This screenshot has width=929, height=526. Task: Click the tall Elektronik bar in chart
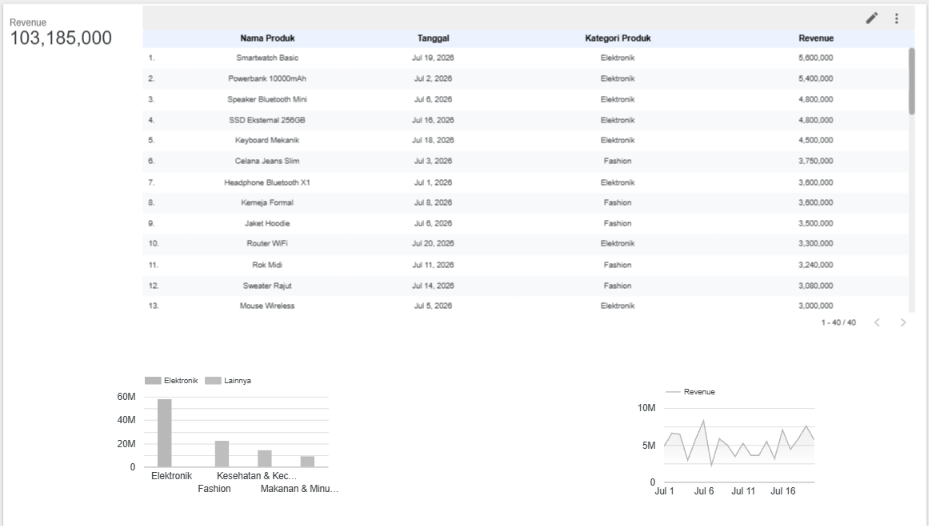pos(164,433)
